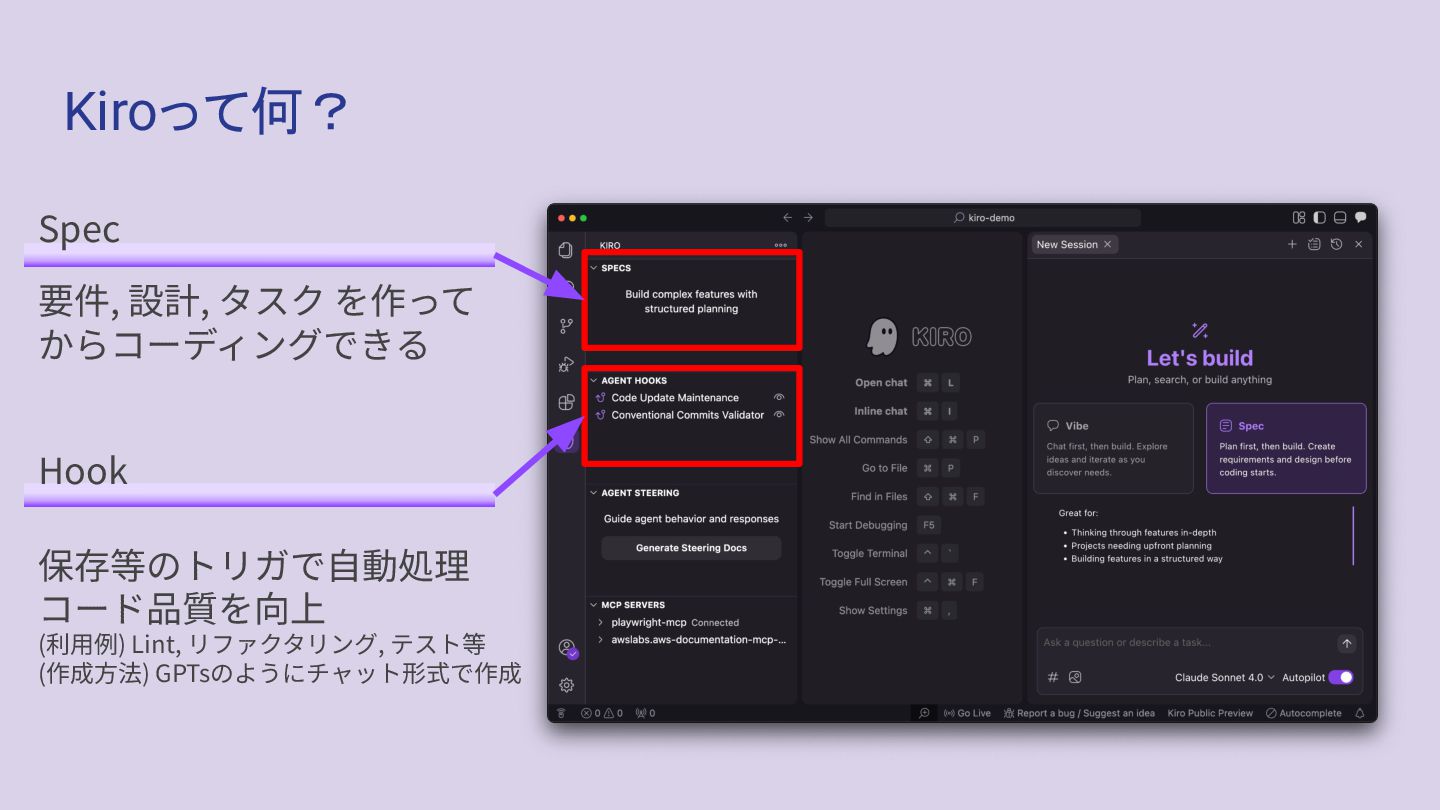Open the Conventional Commits Validator hook
Image resolution: width=1440 pixels, height=810 pixels.
pyautogui.click(x=687, y=415)
